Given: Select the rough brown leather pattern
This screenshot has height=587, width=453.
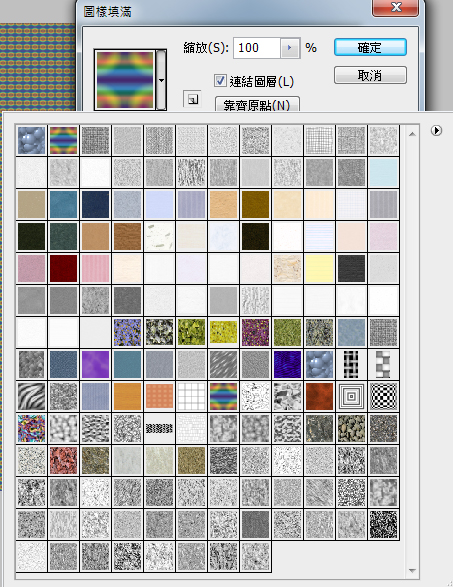Looking at the screenshot, I should click(x=127, y=236).
